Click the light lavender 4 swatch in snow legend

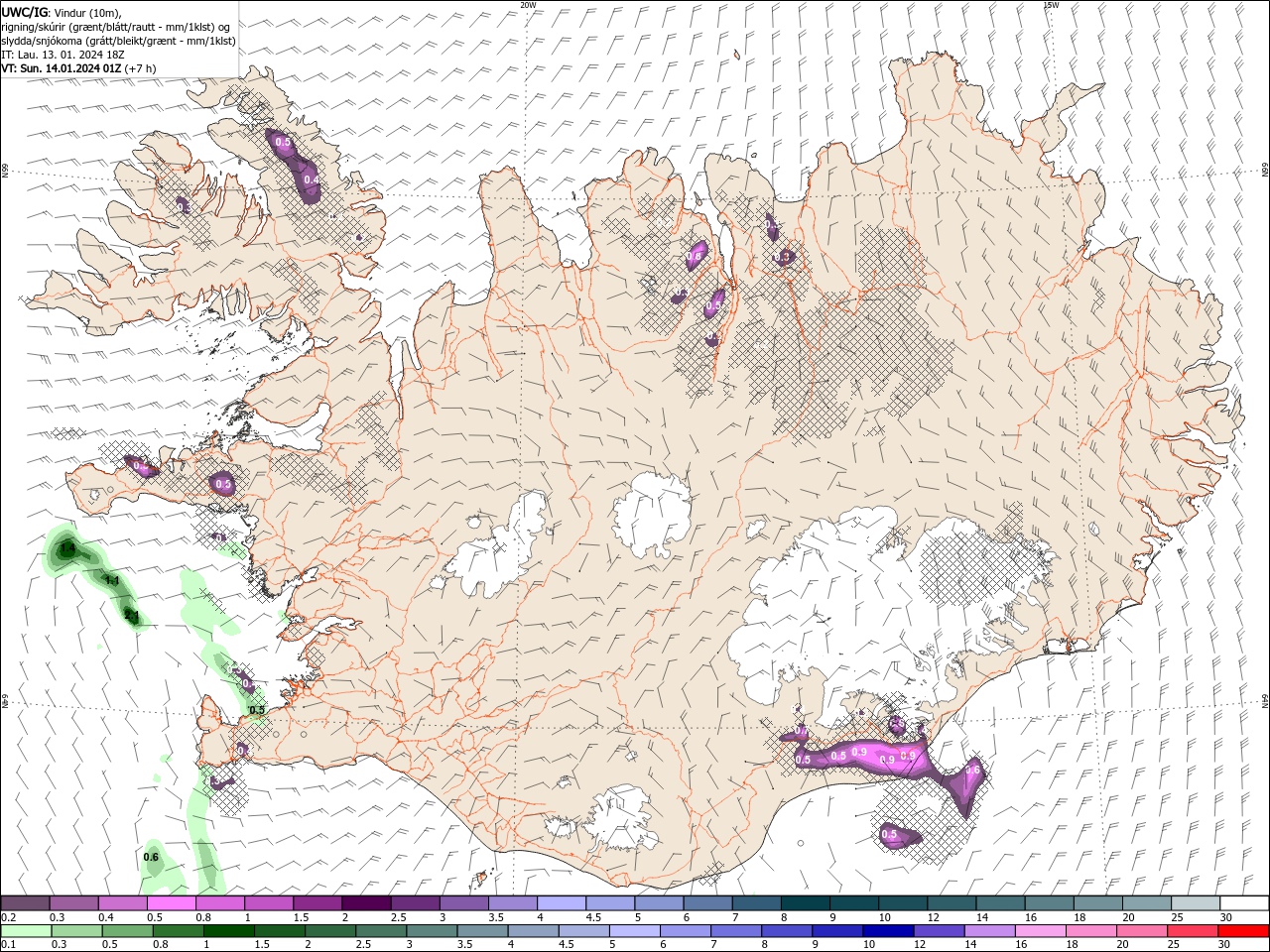pyautogui.click(x=562, y=903)
